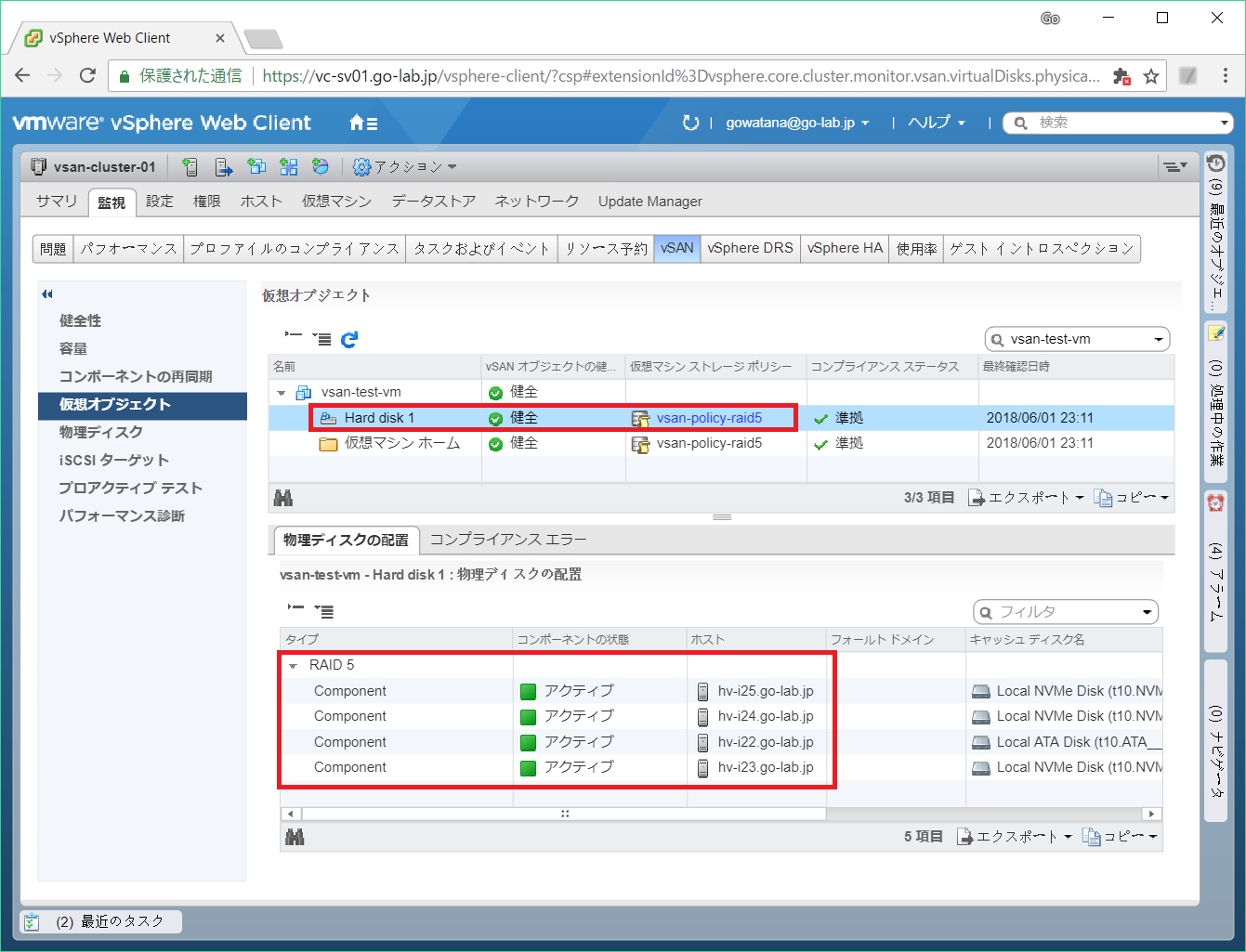Open the lower コピー copy dropdown
The width and height of the screenshot is (1246, 952).
click(1121, 837)
